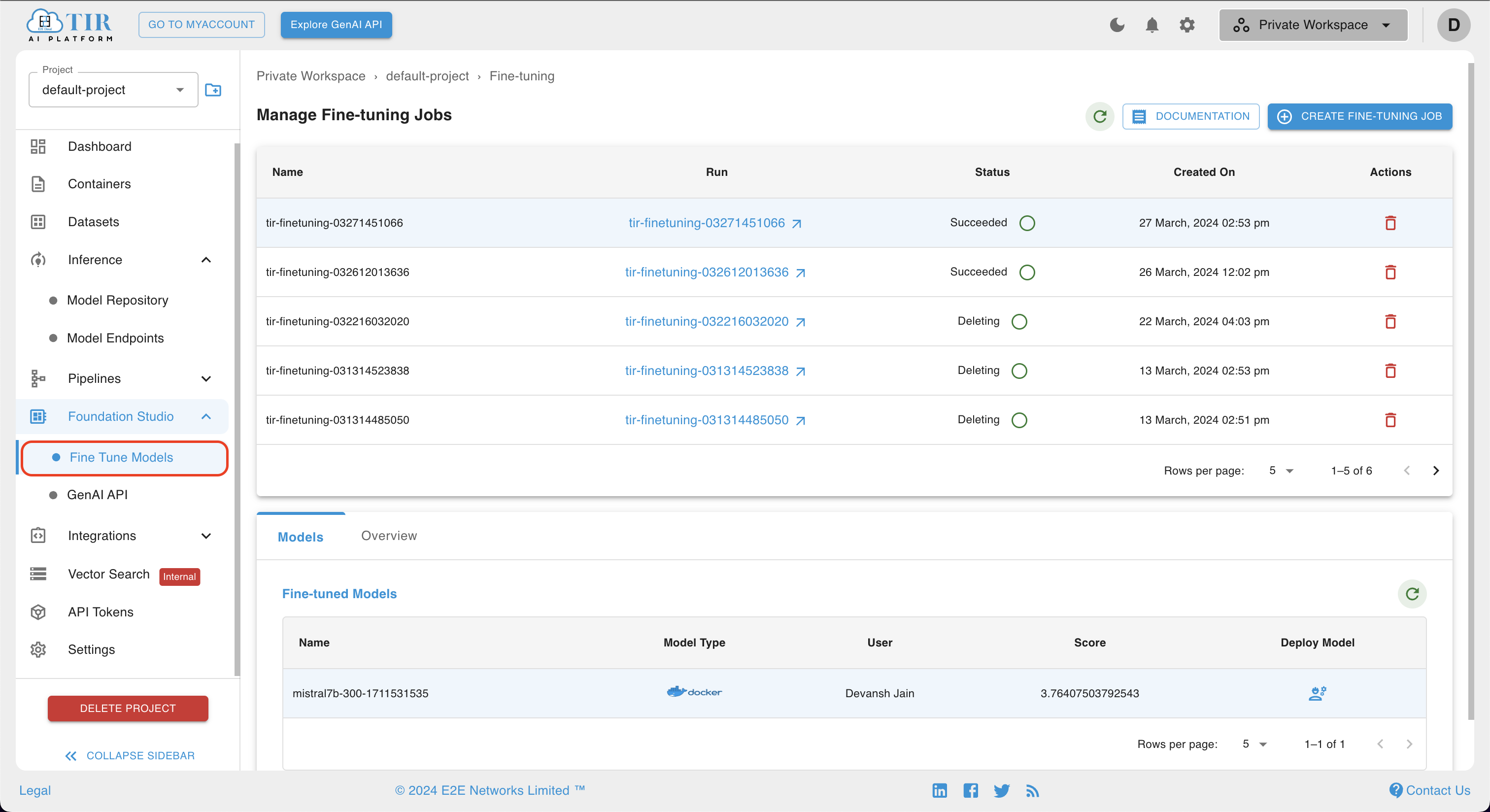Open Fine Tune Models menu item
The height and width of the screenshot is (812, 1490).
pos(124,457)
